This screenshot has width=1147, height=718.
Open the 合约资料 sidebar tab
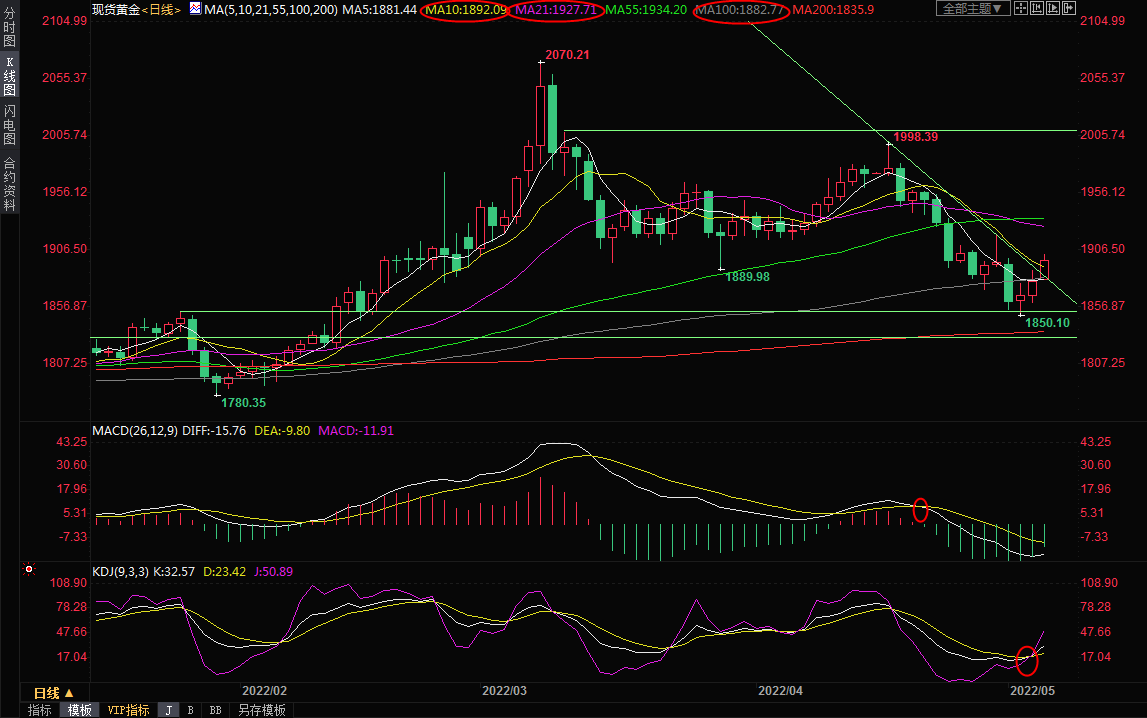[x=9, y=184]
